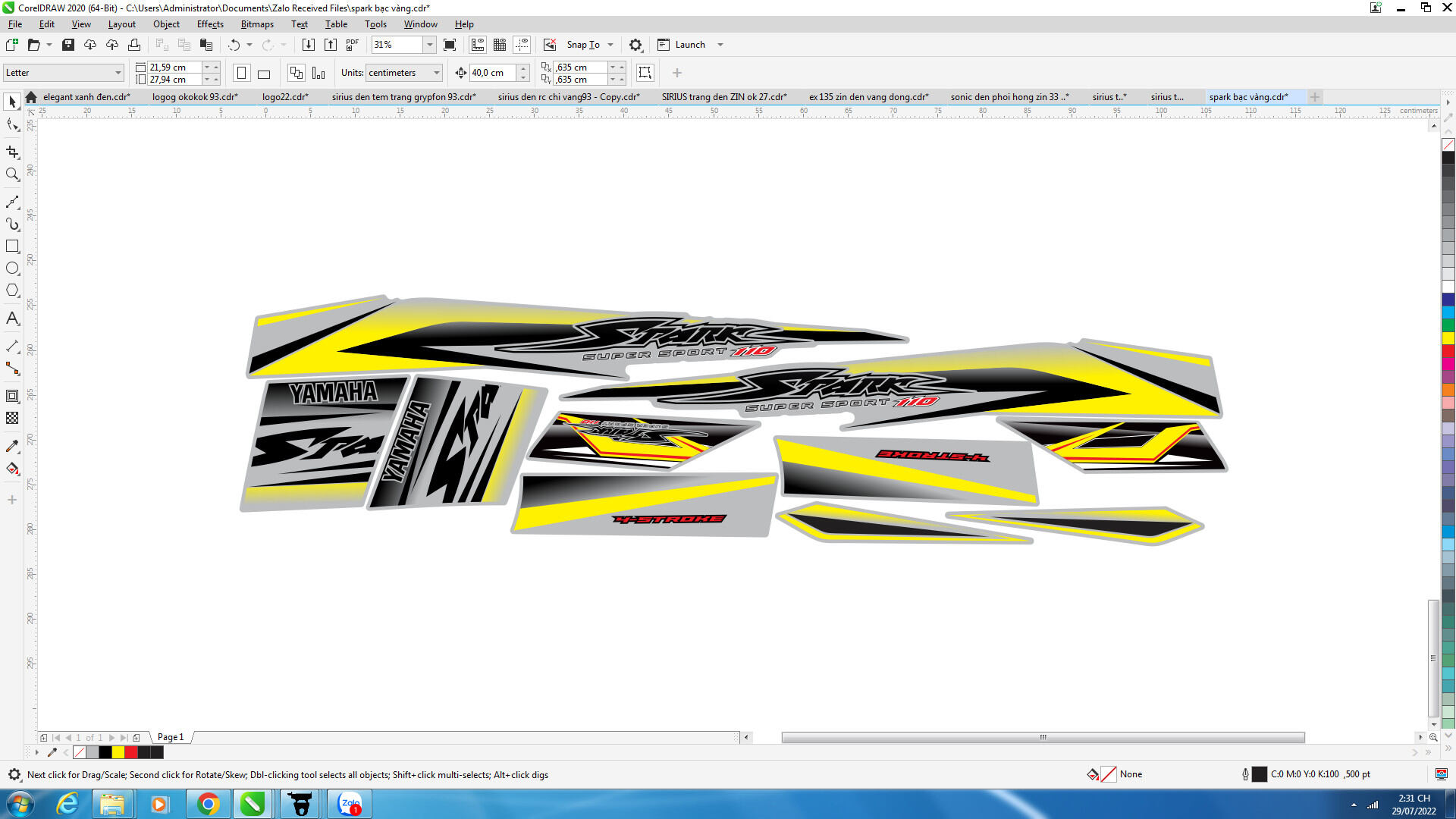Image resolution: width=1456 pixels, height=819 pixels.
Task: Open the Units centimeters dropdown
Action: (437, 73)
